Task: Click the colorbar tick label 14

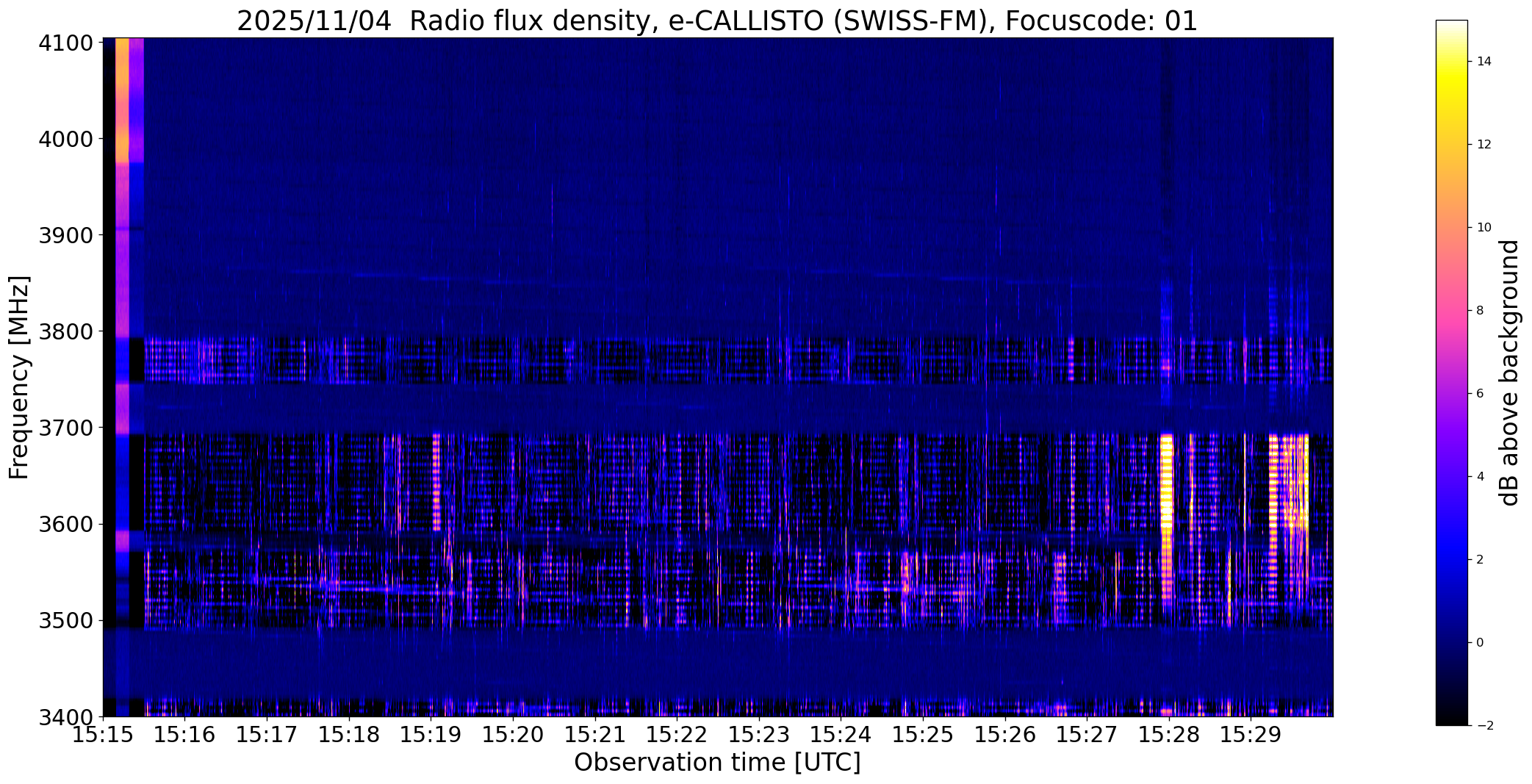Action: pos(1484,62)
